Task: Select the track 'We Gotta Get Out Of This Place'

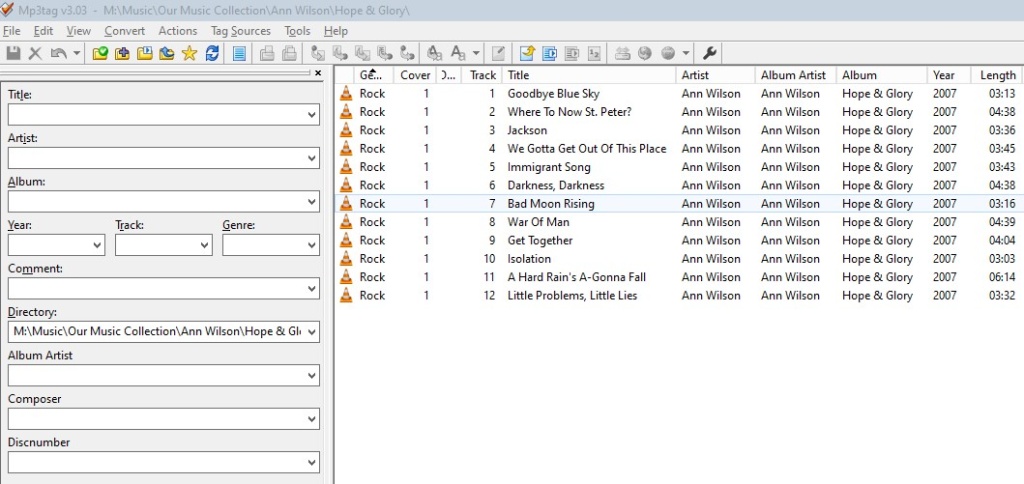Action: 586,148
